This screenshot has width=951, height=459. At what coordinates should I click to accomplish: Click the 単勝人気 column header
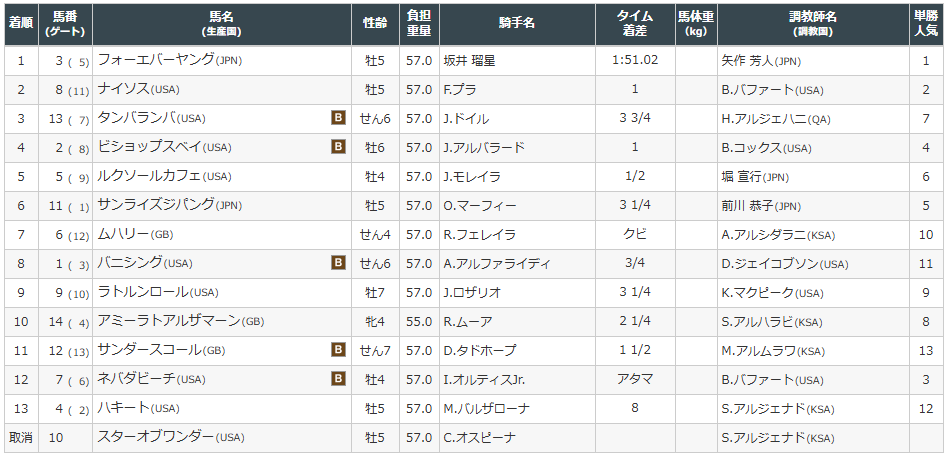926,24
